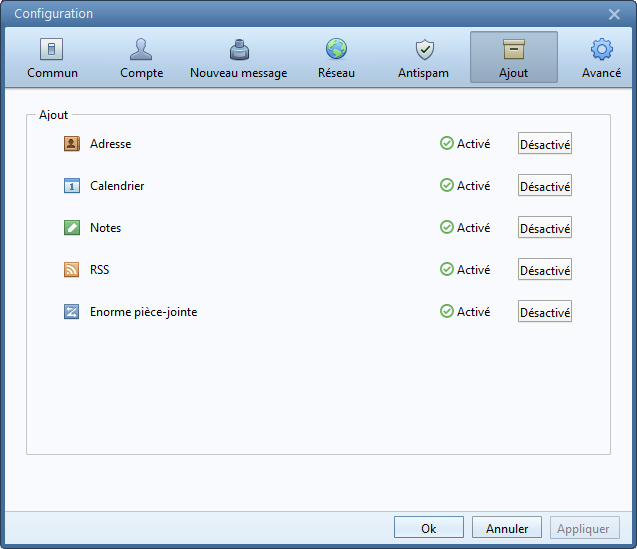Open the Avancé gear tab
The height and width of the screenshot is (549, 637).
[601, 58]
